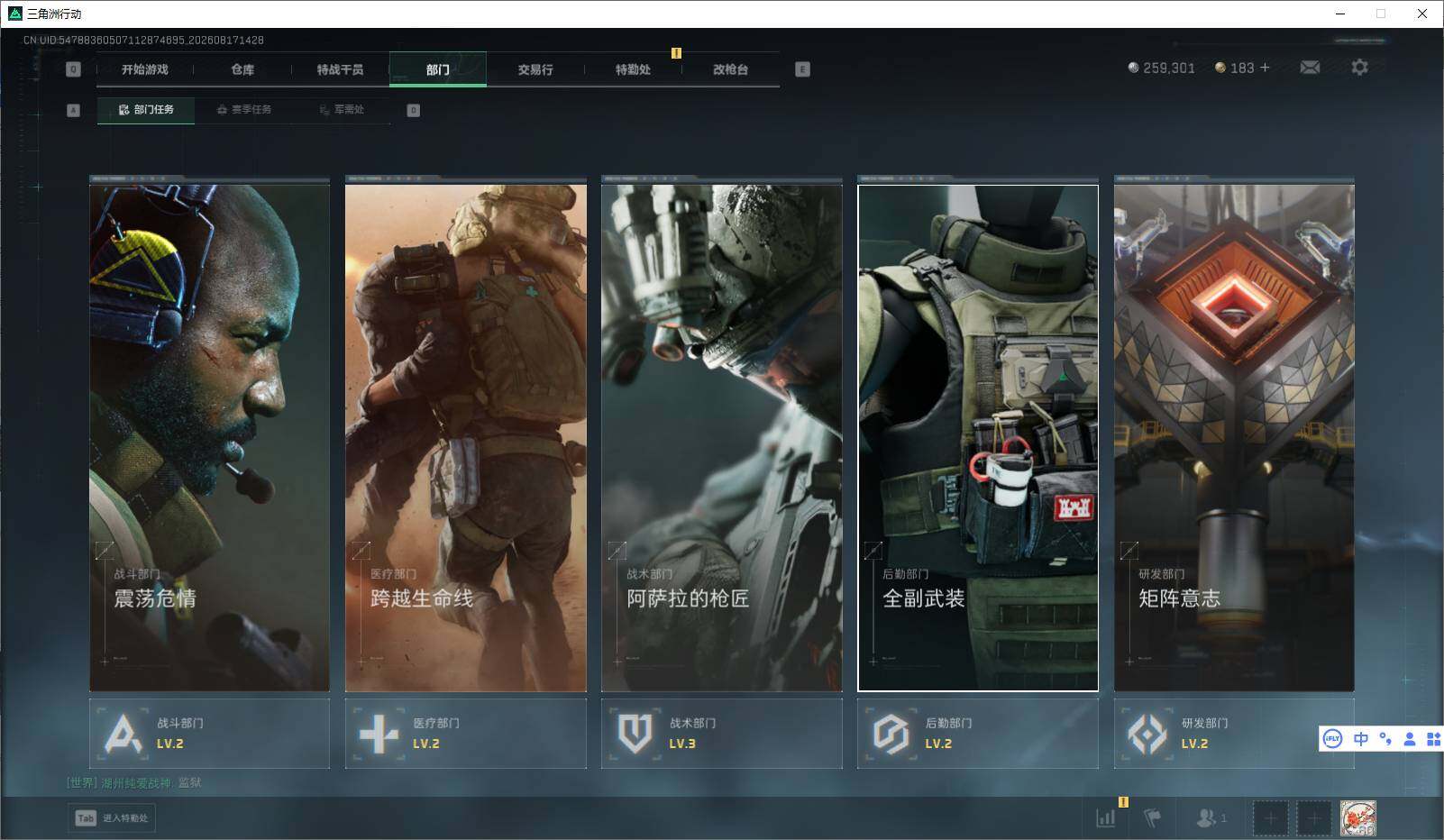This screenshot has width=1444, height=840.
Task: Switch to the 开始游戏 tab
Action: (x=145, y=69)
